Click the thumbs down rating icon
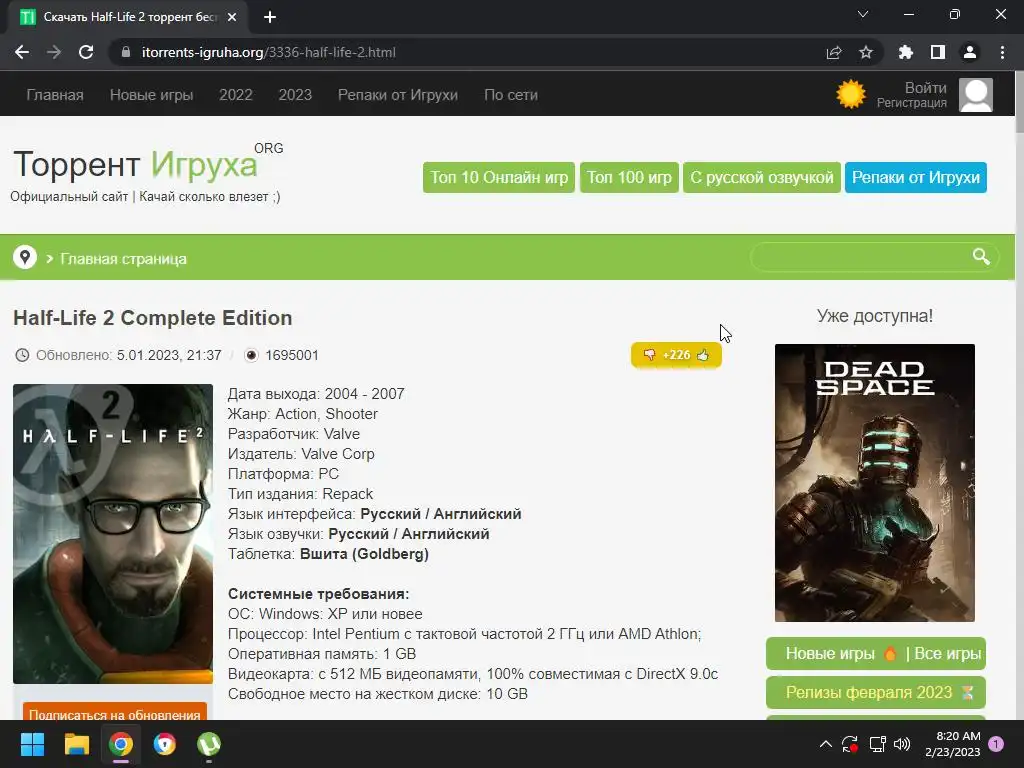The width and height of the screenshot is (1024, 768). click(x=649, y=355)
